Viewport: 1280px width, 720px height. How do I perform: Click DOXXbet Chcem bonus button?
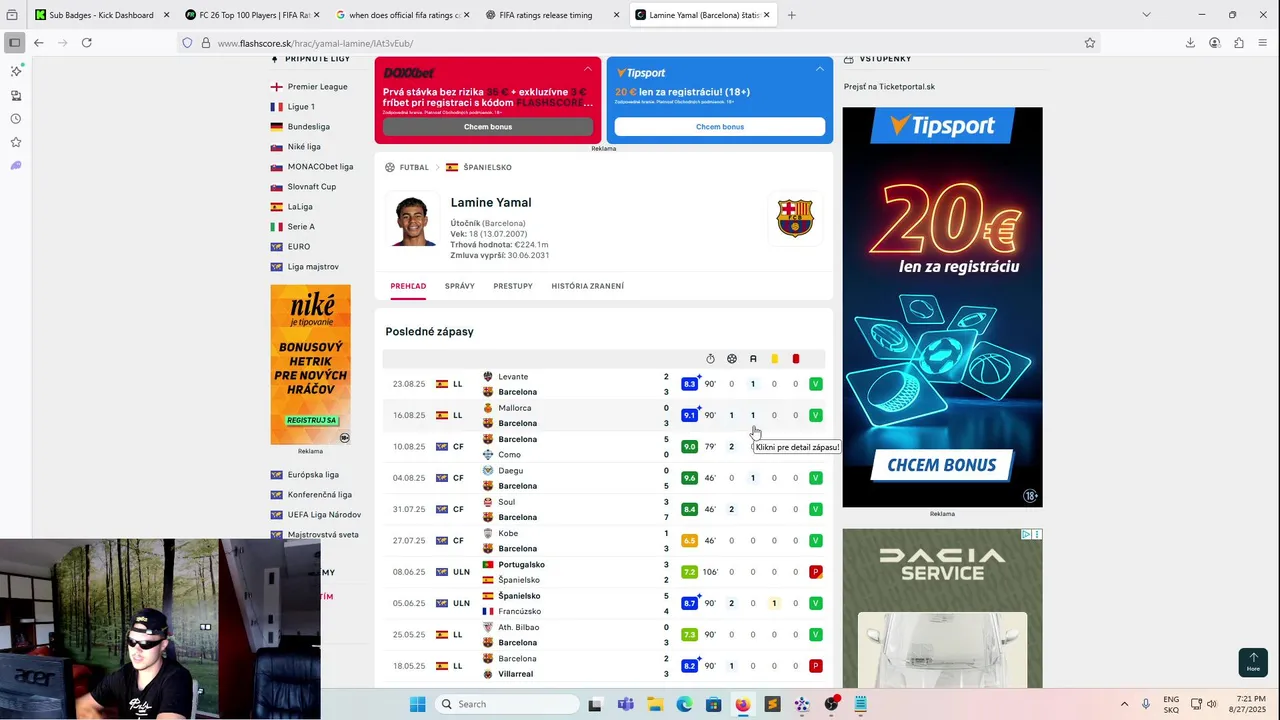click(x=488, y=127)
